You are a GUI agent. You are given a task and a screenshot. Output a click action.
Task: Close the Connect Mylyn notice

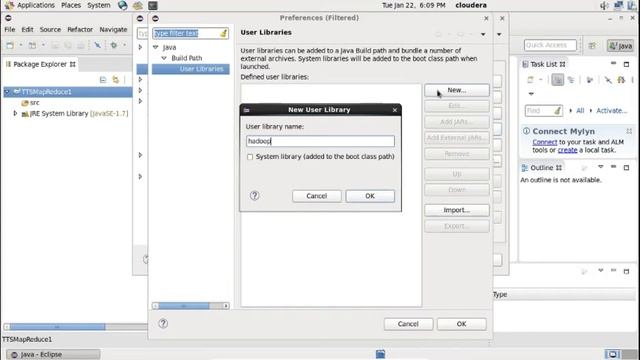coord(629,131)
